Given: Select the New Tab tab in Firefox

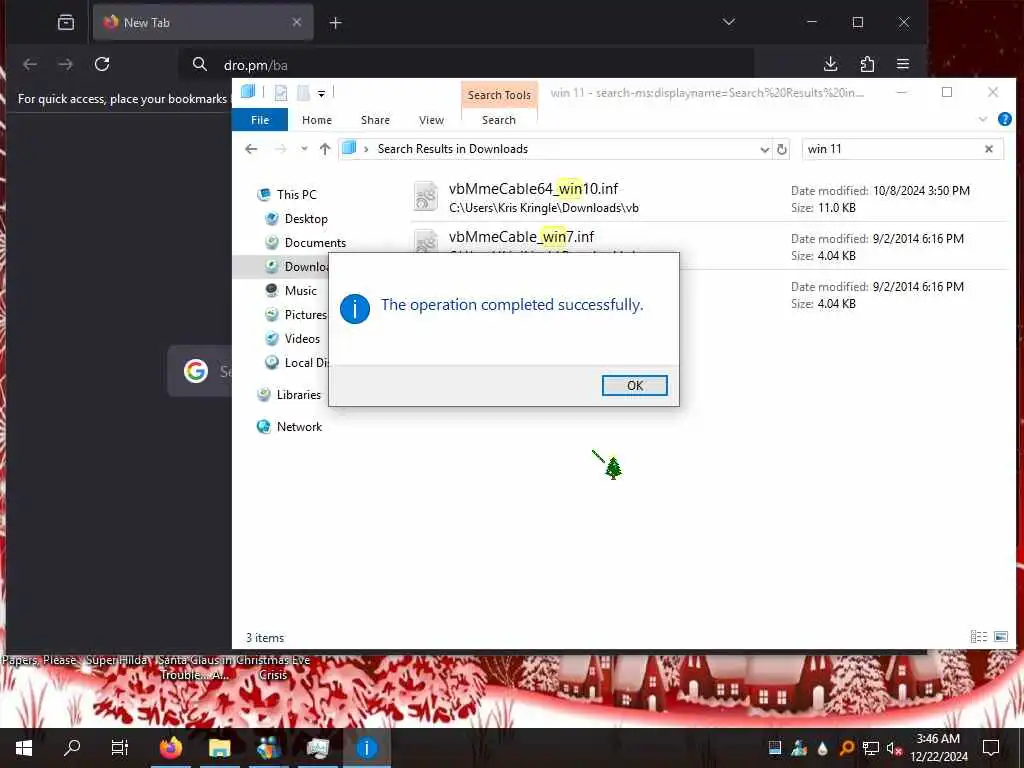Looking at the screenshot, I should tap(203, 22).
